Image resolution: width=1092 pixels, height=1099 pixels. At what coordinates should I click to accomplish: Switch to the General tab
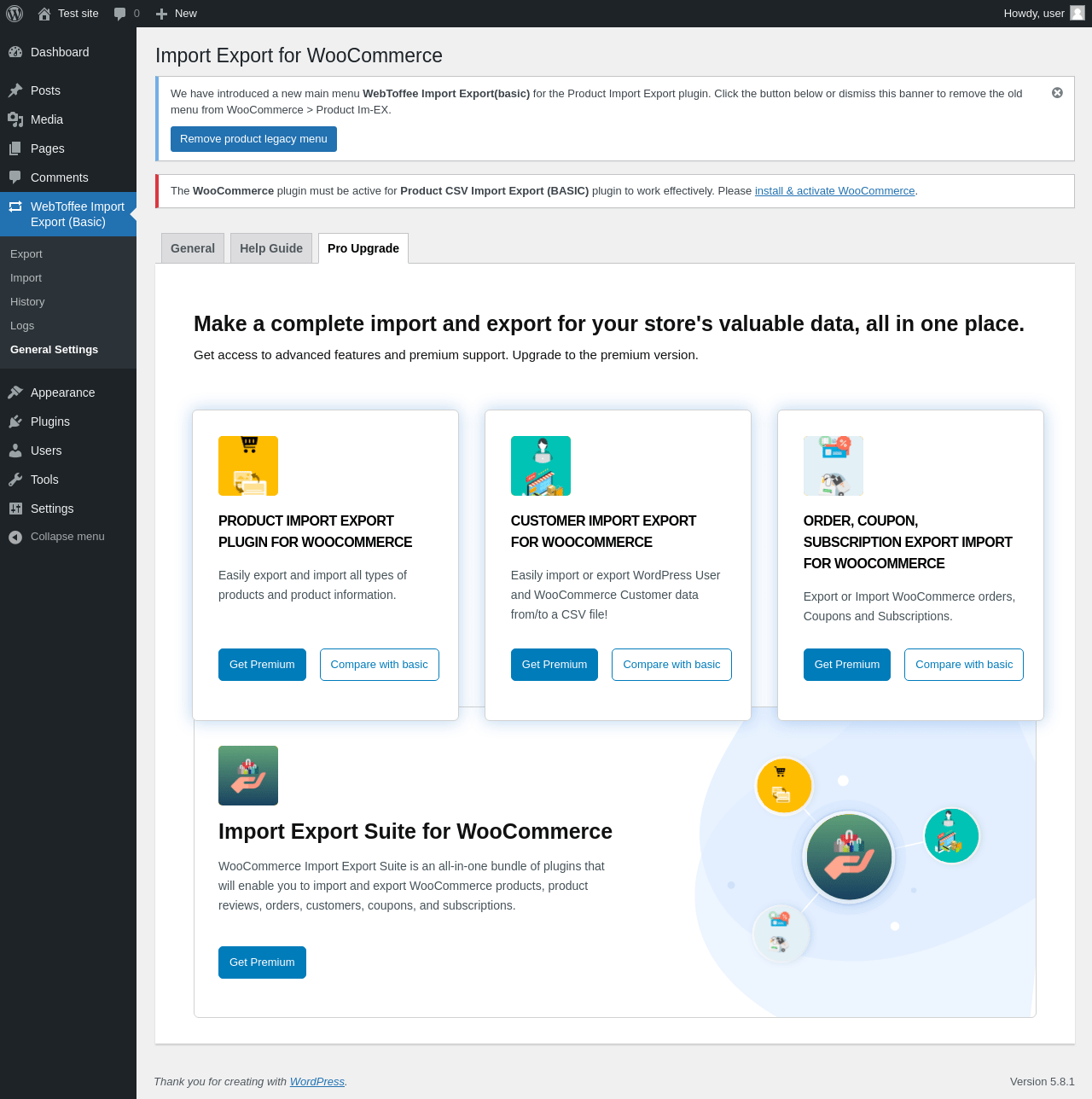193,248
